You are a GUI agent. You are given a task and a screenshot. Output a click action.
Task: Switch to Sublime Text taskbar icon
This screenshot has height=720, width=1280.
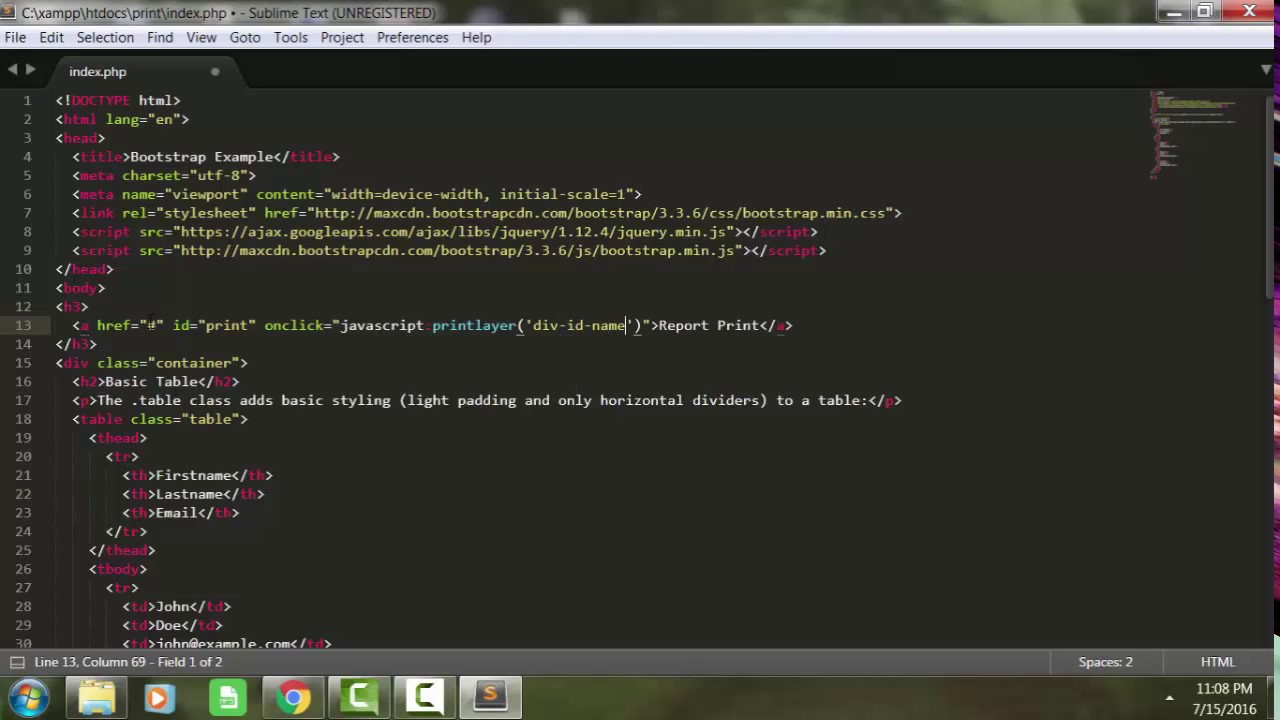tap(490, 697)
